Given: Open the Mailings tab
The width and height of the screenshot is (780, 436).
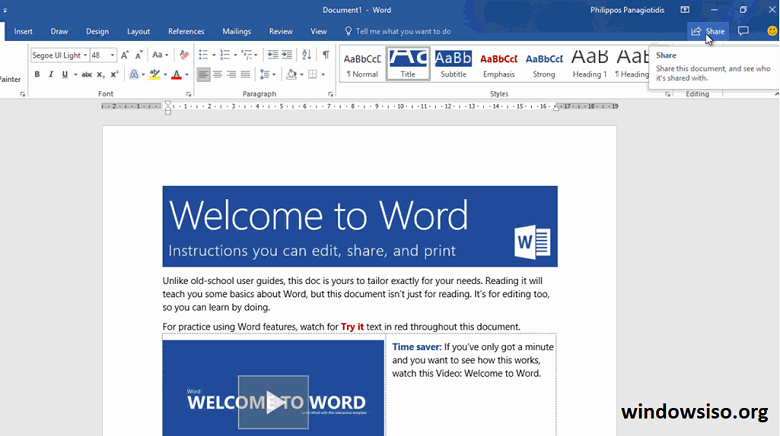Looking at the screenshot, I should [236, 31].
